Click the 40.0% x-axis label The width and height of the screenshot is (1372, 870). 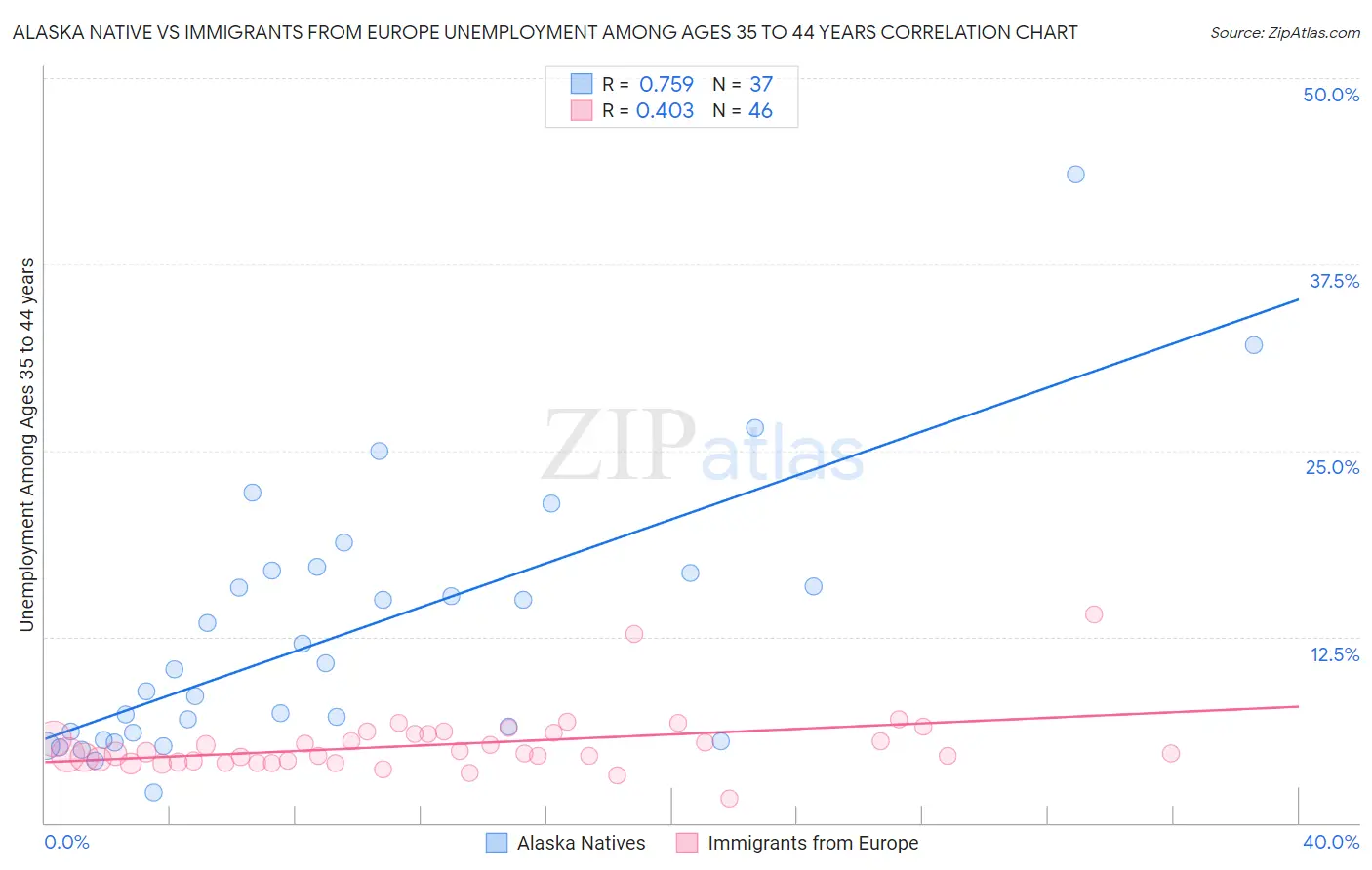1331,842
